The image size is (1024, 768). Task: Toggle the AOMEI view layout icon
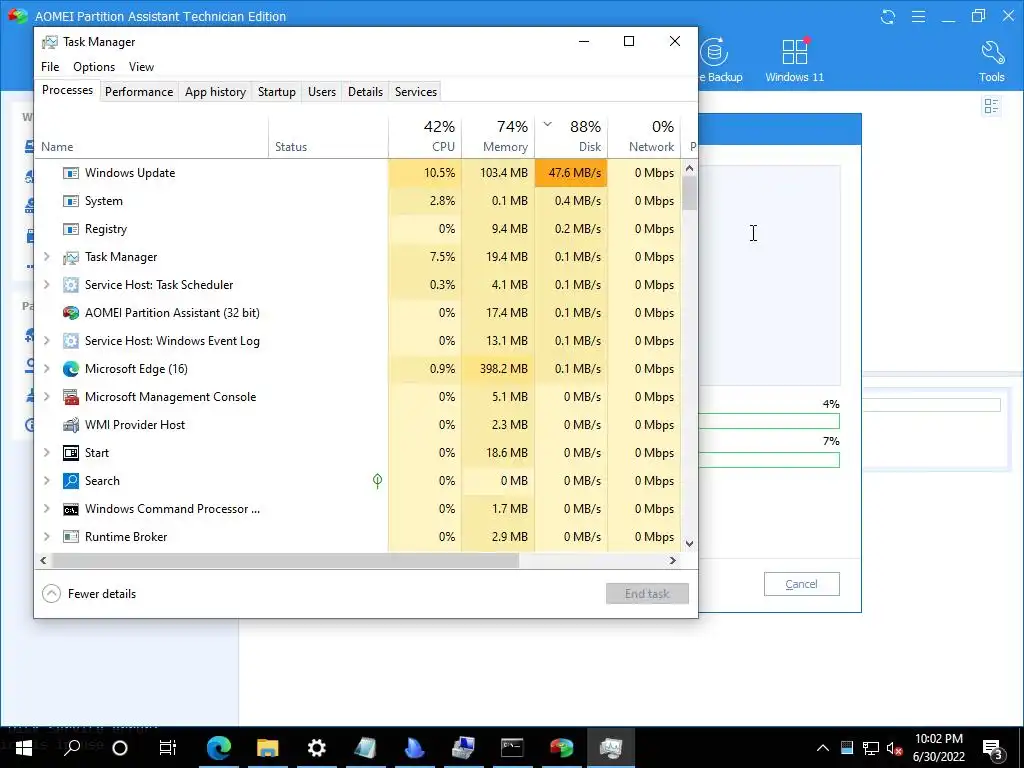[x=991, y=106]
